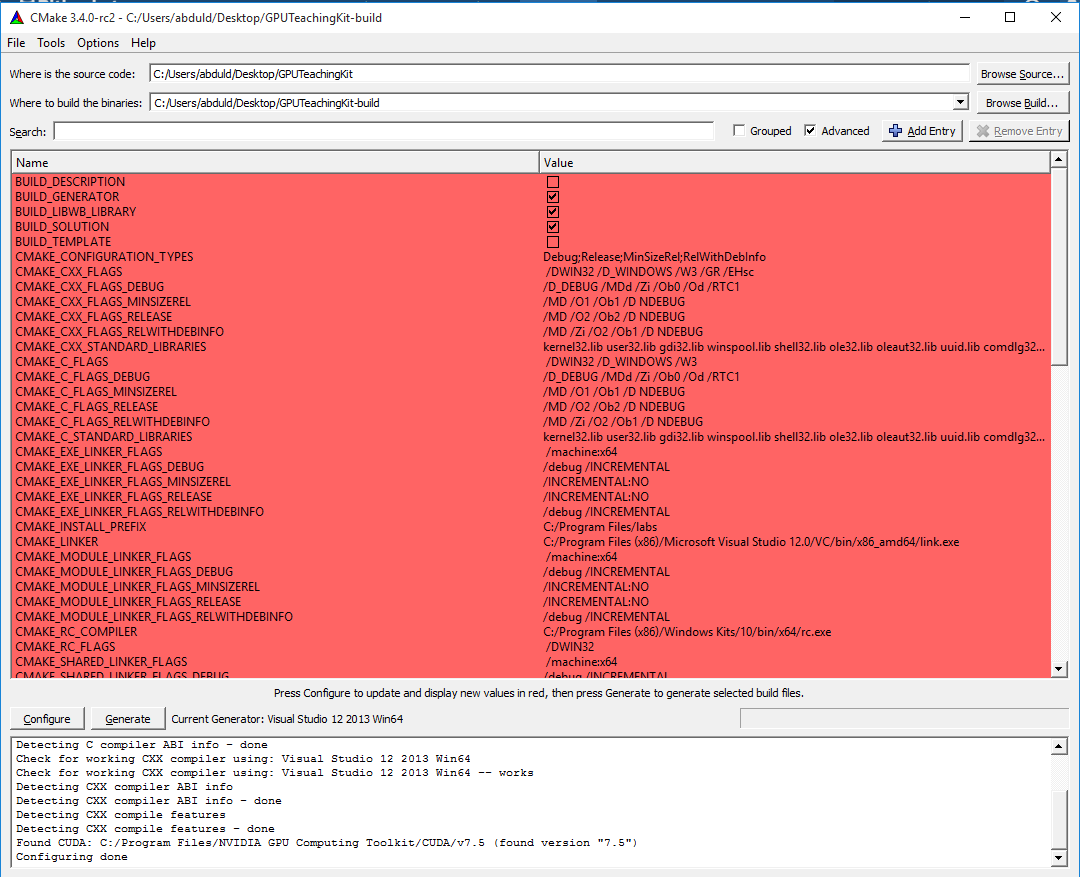Viewport: 1080px width, 877px height.
Task: Click the blue plus Add Entry icon
Action: 895,131
